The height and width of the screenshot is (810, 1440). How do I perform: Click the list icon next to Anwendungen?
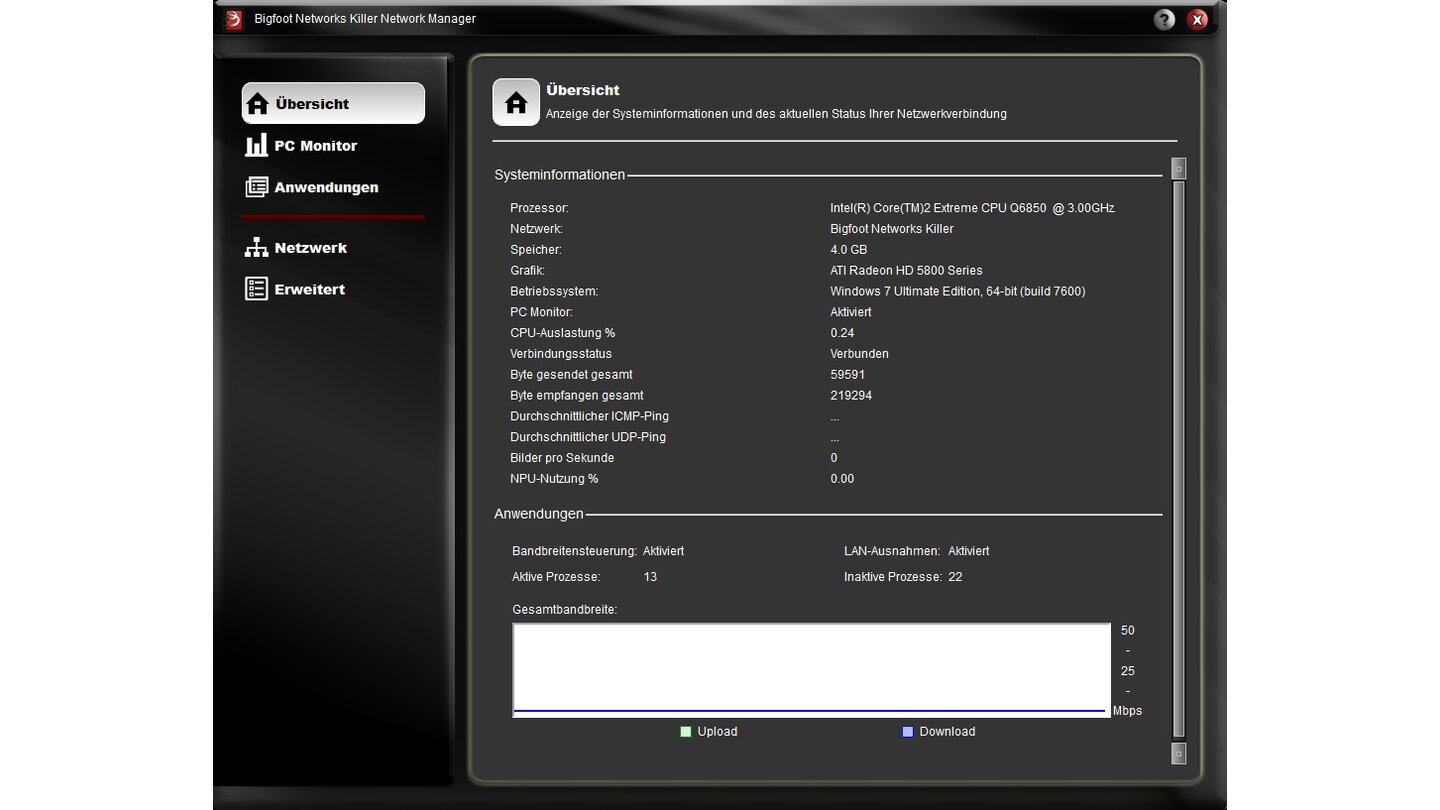click(256, 187)
